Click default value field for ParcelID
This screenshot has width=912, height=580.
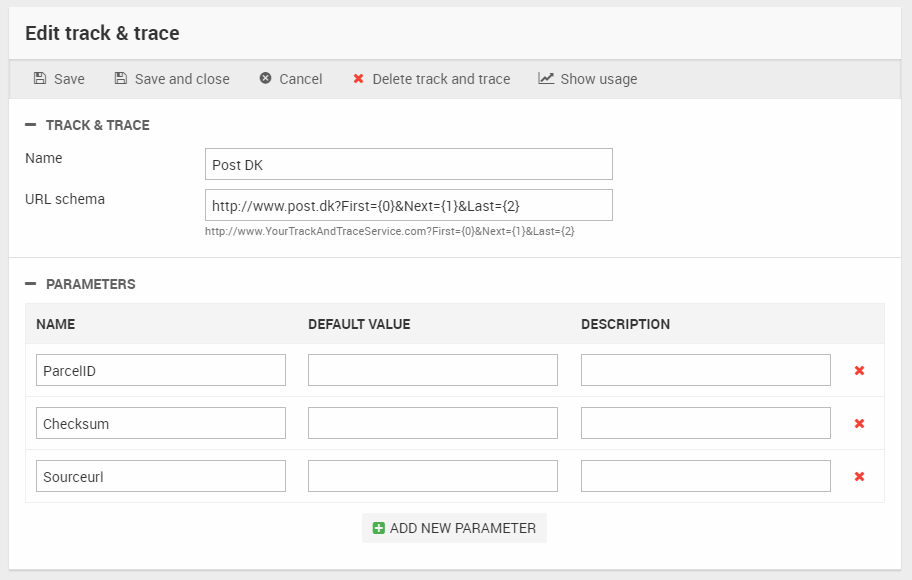(x=432, y=370)
